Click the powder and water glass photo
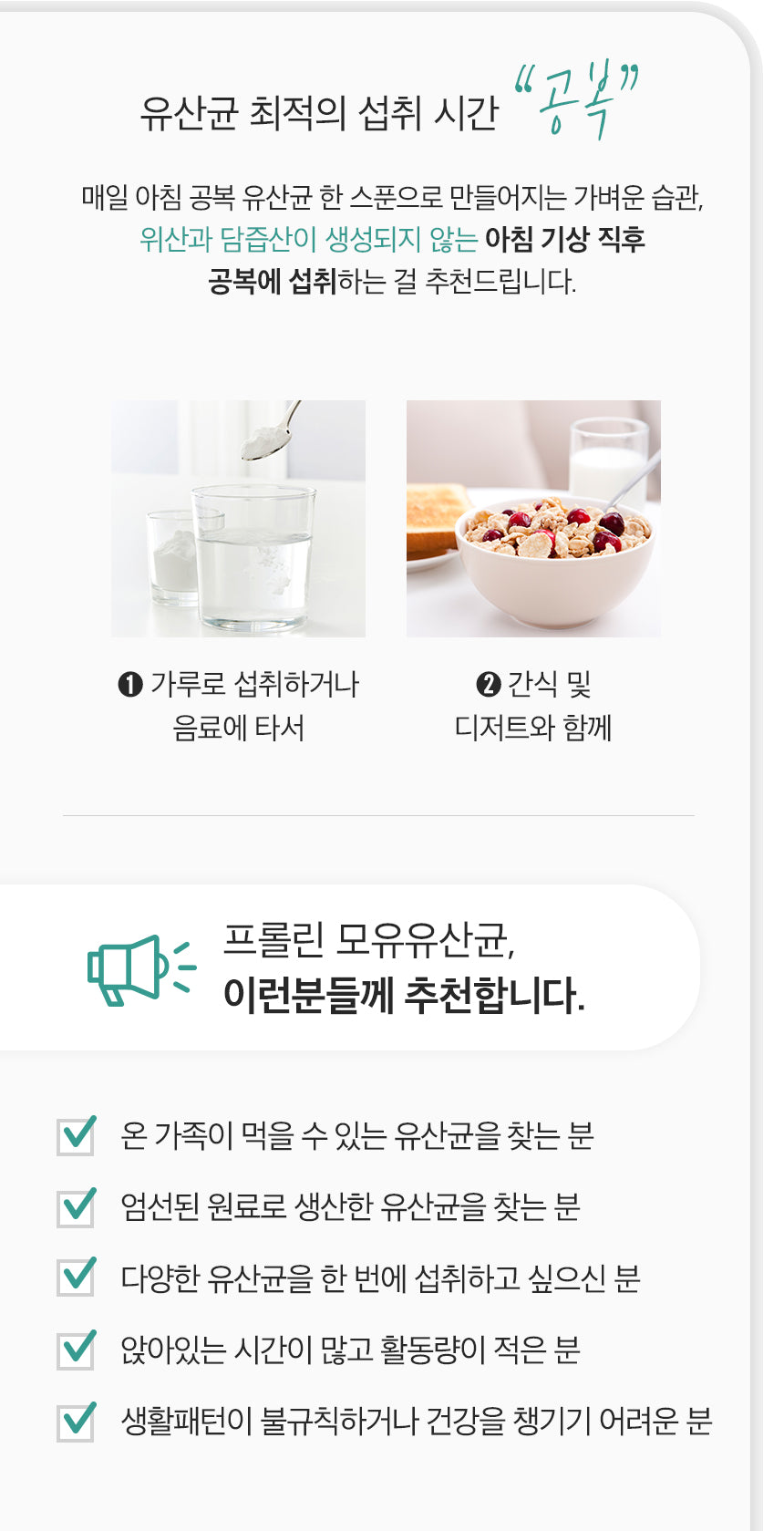 pos(238,518)
